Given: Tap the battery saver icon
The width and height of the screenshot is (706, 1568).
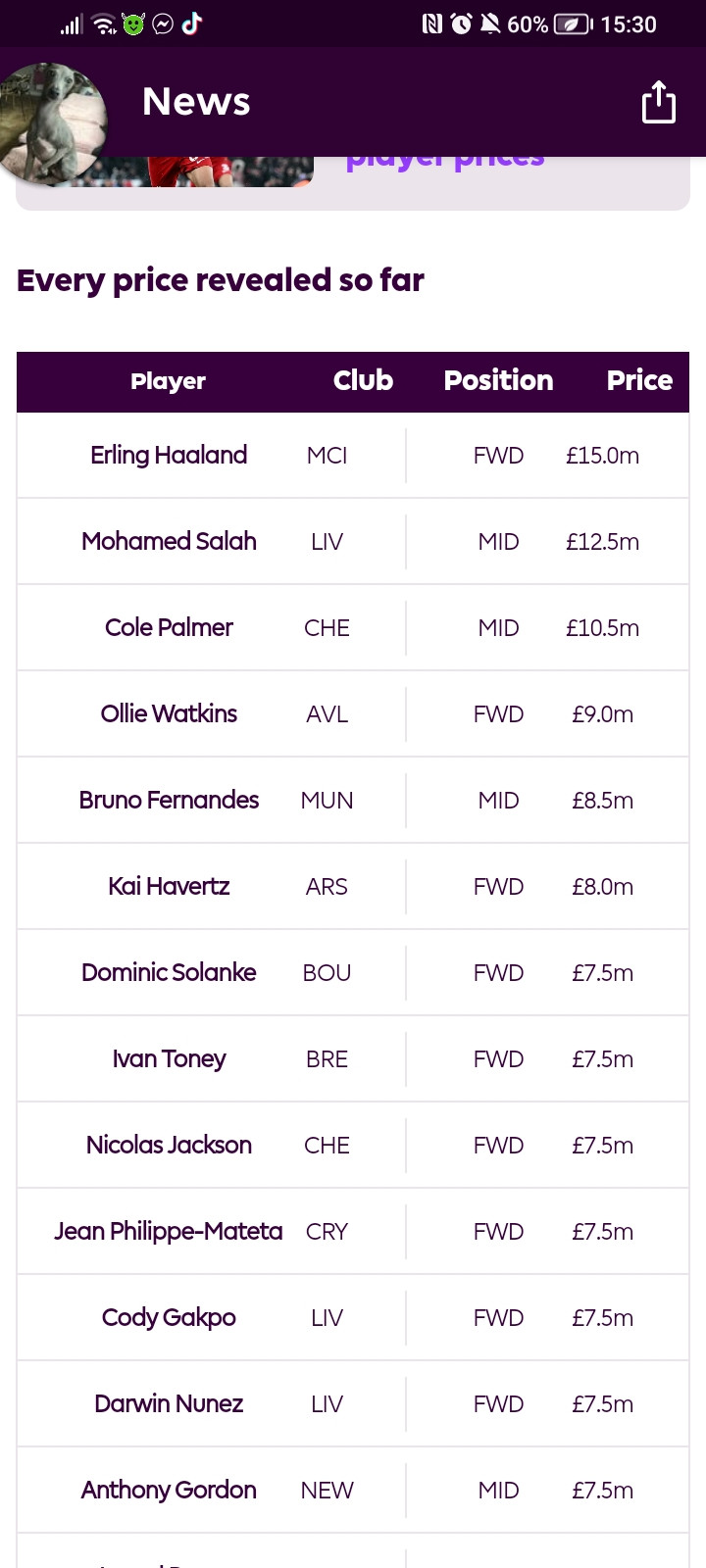Looking at the screenshot, I should click(x=573, y=24).
